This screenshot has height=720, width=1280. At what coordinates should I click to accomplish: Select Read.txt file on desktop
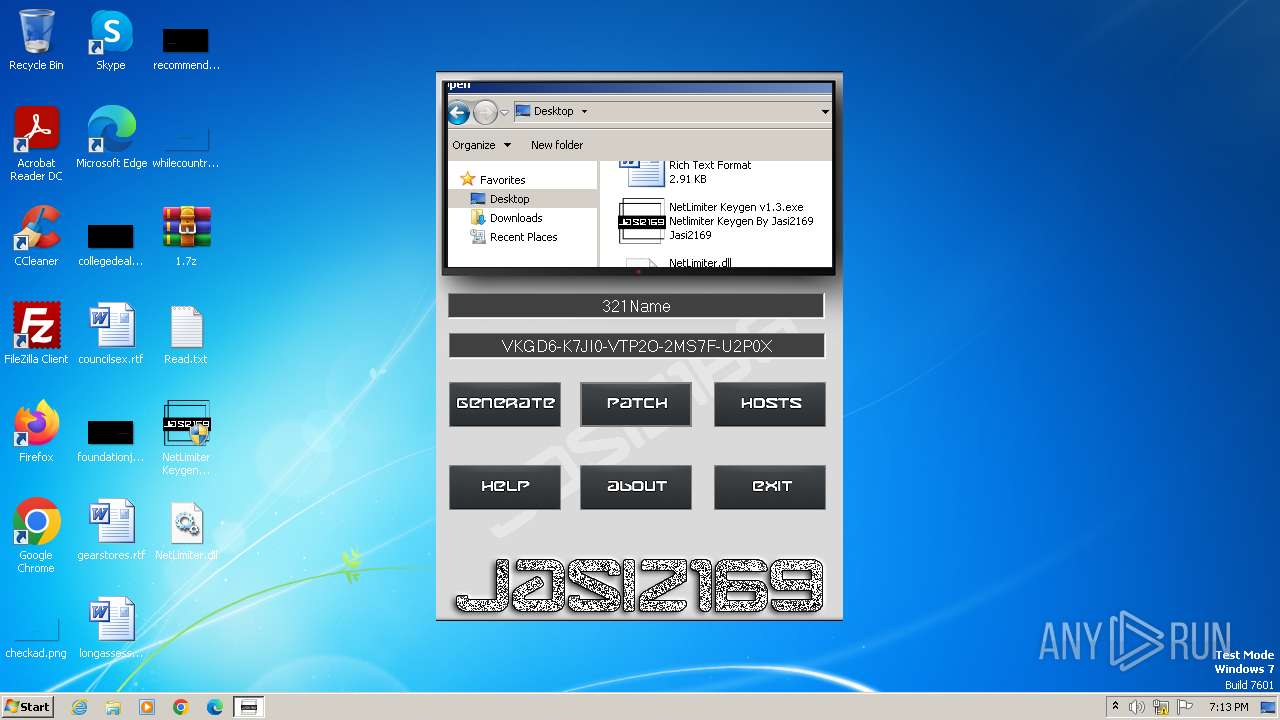[186, 333]
